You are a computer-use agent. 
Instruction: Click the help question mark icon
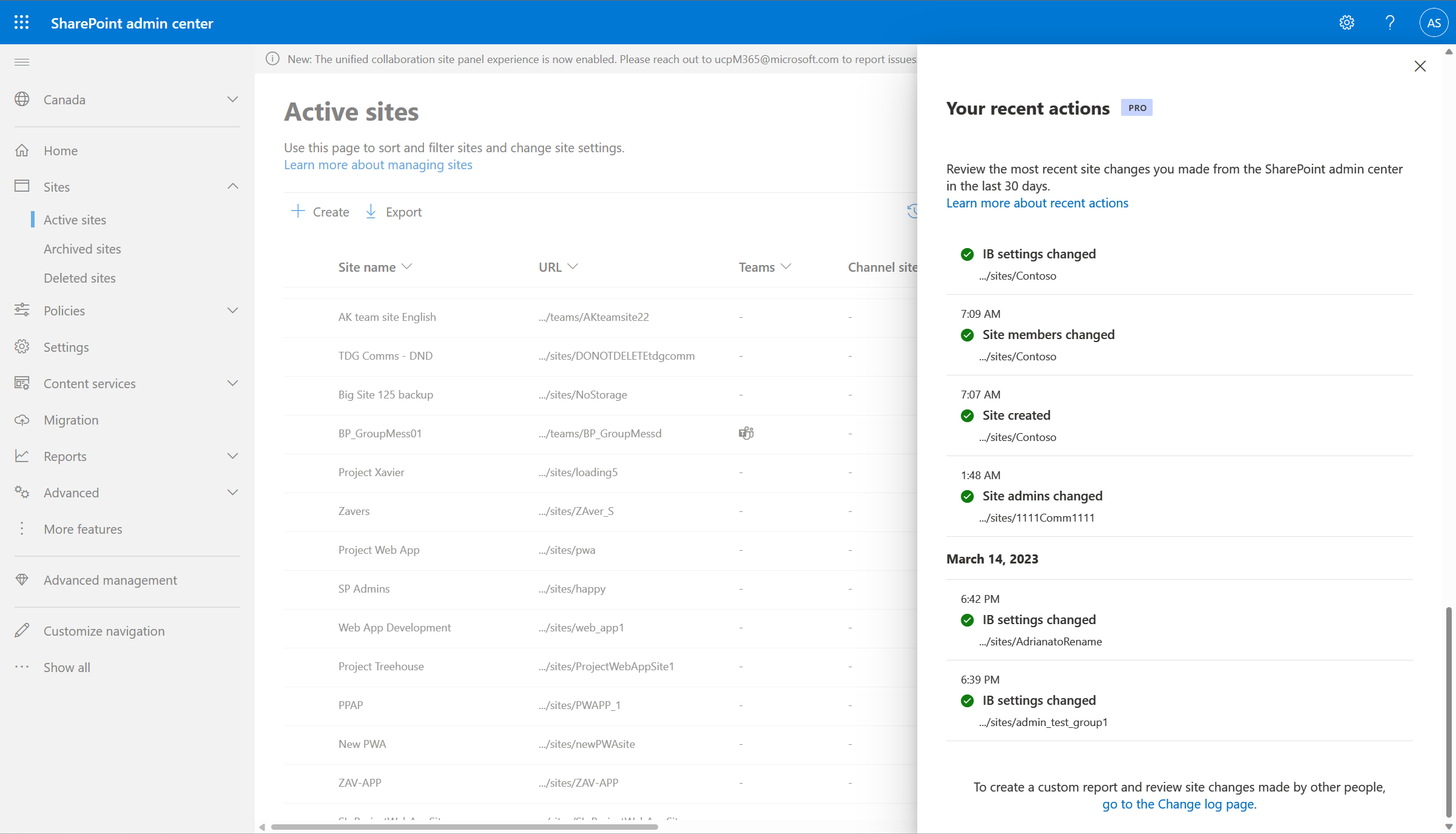point(1390,22)
